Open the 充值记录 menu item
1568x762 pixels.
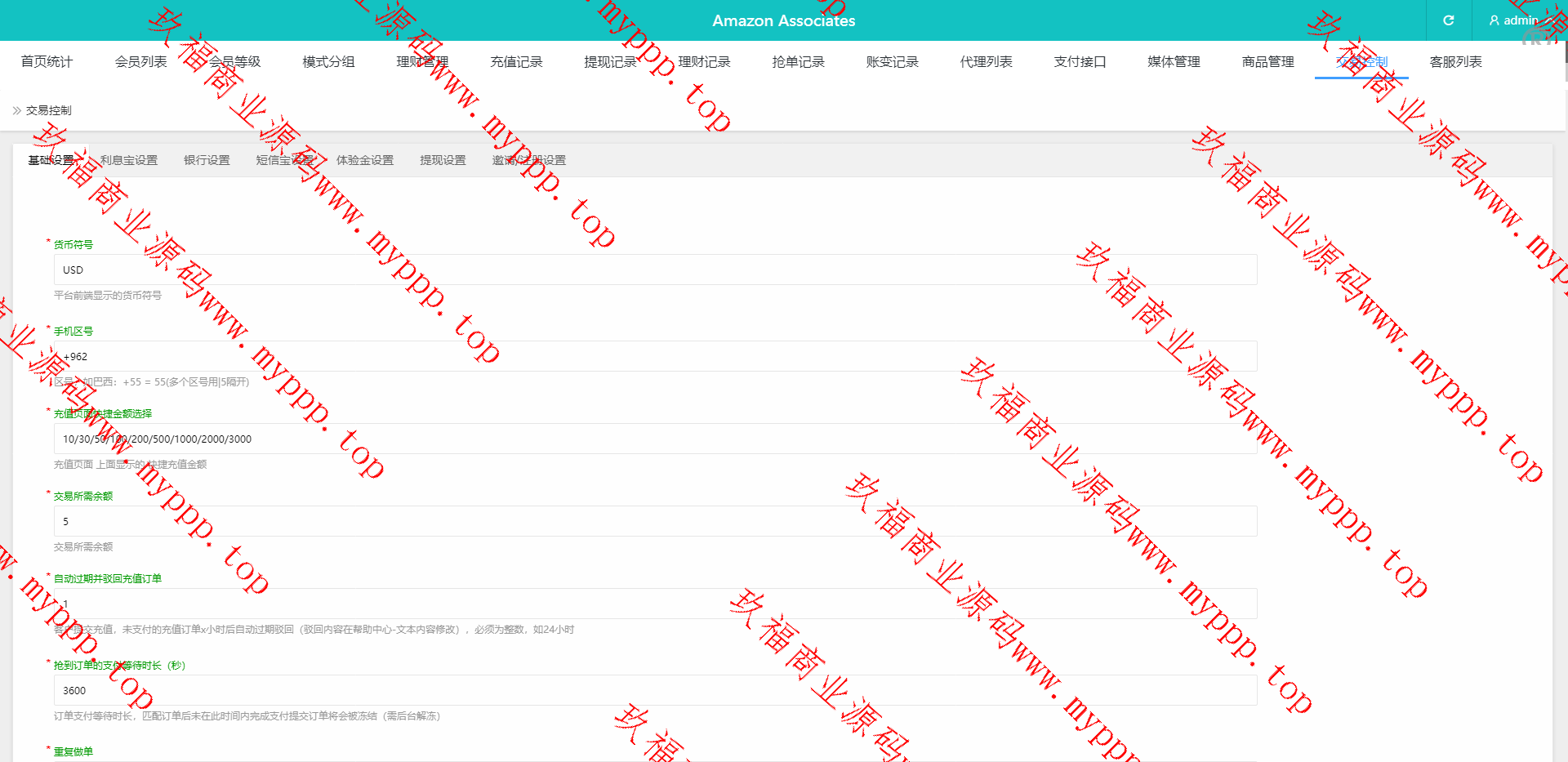point(516,62)
